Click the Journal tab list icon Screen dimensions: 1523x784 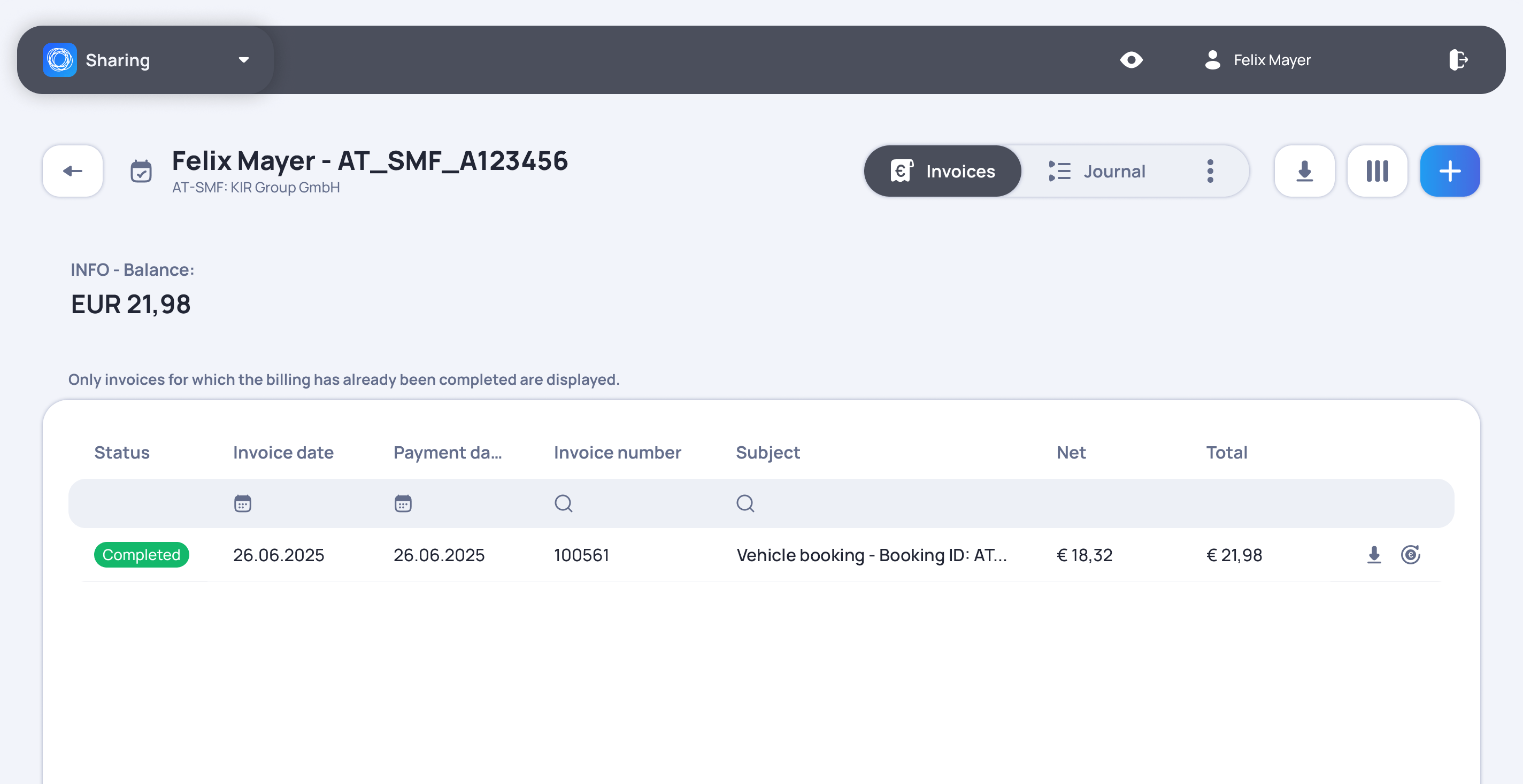pos(1059,172)
